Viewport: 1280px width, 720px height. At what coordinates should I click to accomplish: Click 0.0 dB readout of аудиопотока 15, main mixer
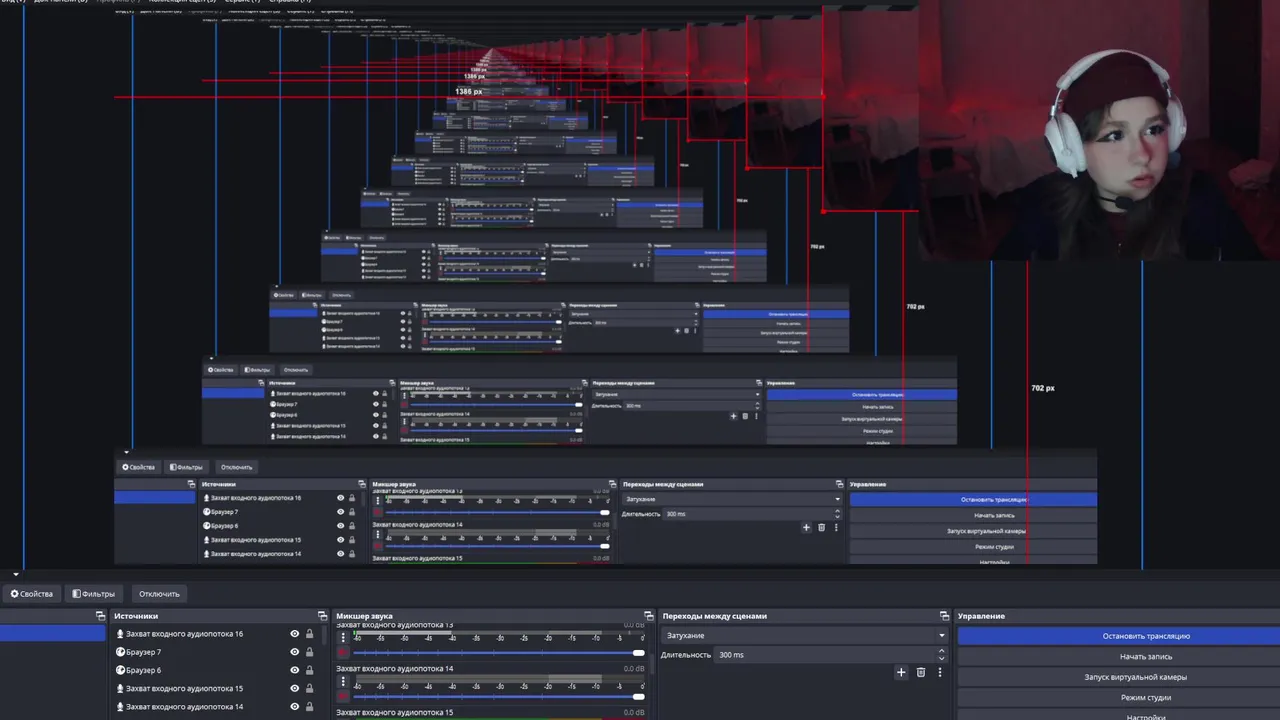click(634, 712)
